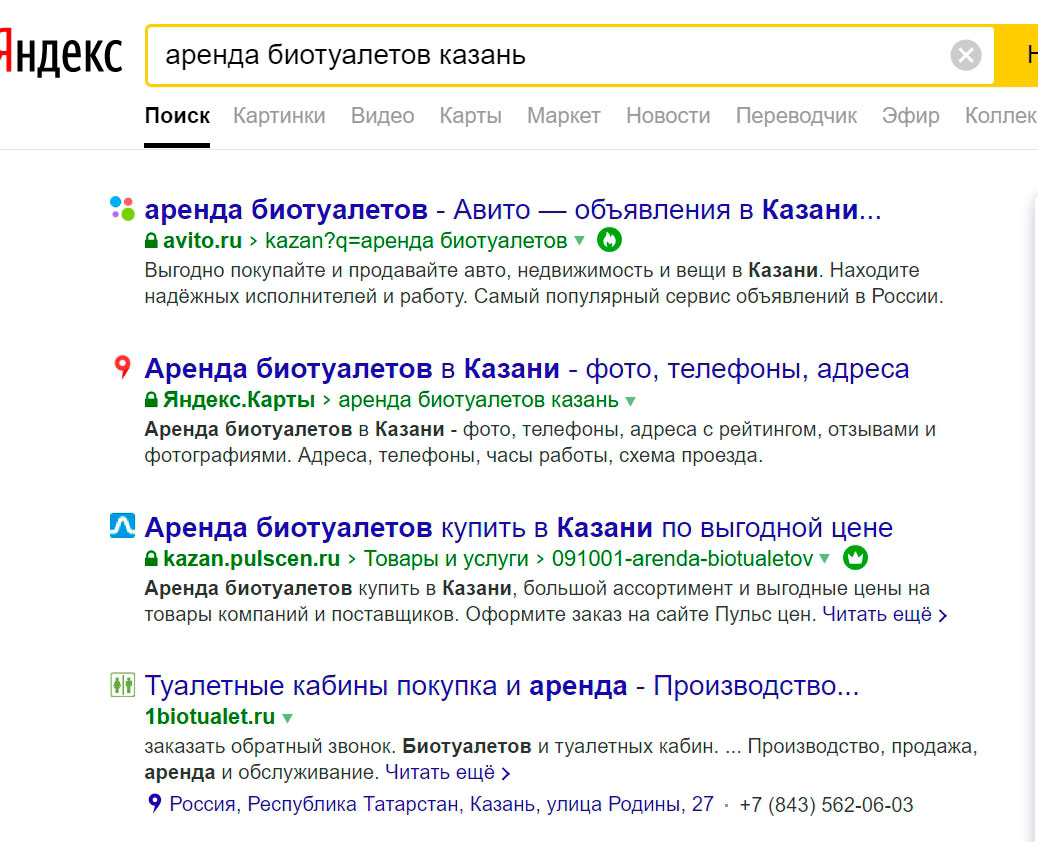Open the улица Родины, 27 address link

(x=442, y=804)
